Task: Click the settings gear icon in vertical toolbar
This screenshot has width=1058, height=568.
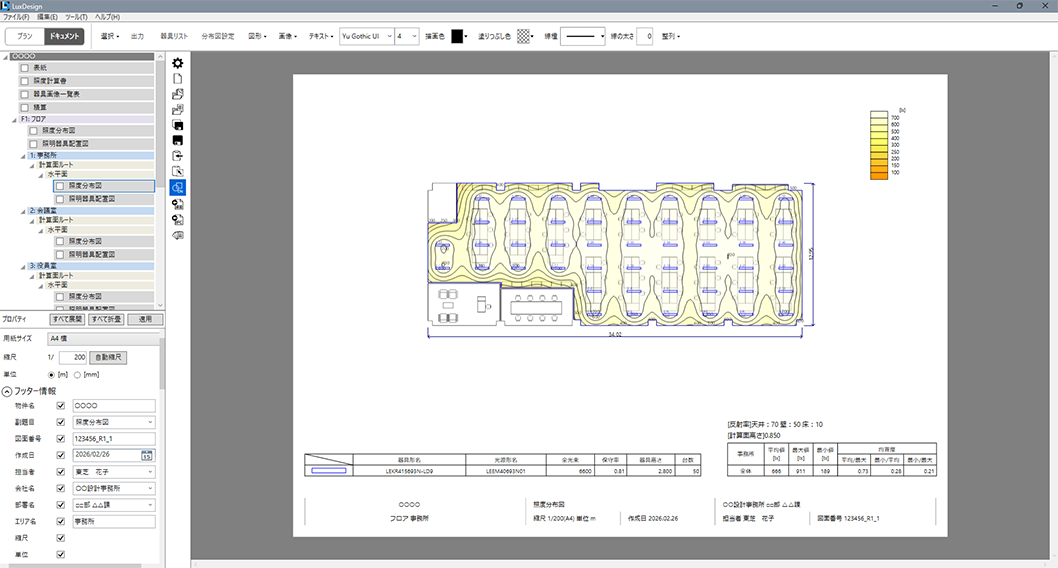Action: [x=178, y=62]
